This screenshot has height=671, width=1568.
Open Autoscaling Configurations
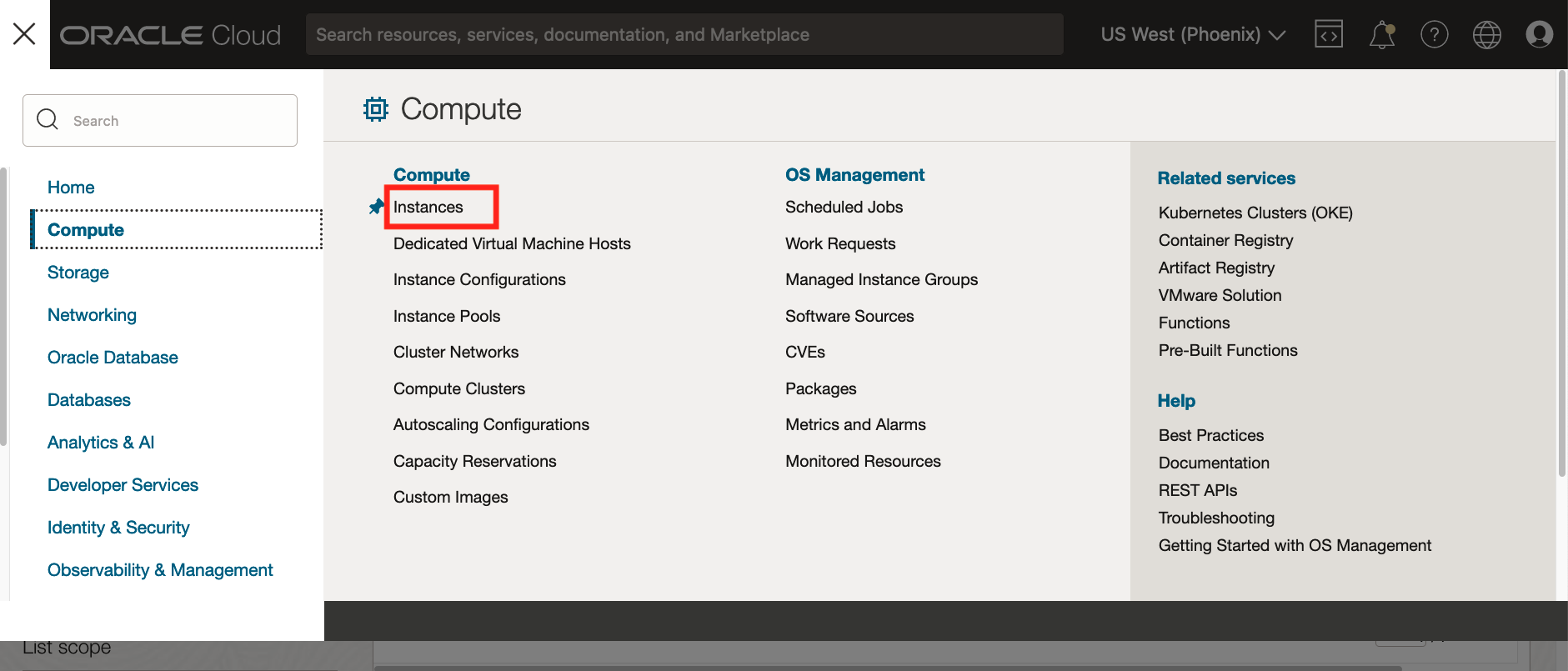click(491, 424)
